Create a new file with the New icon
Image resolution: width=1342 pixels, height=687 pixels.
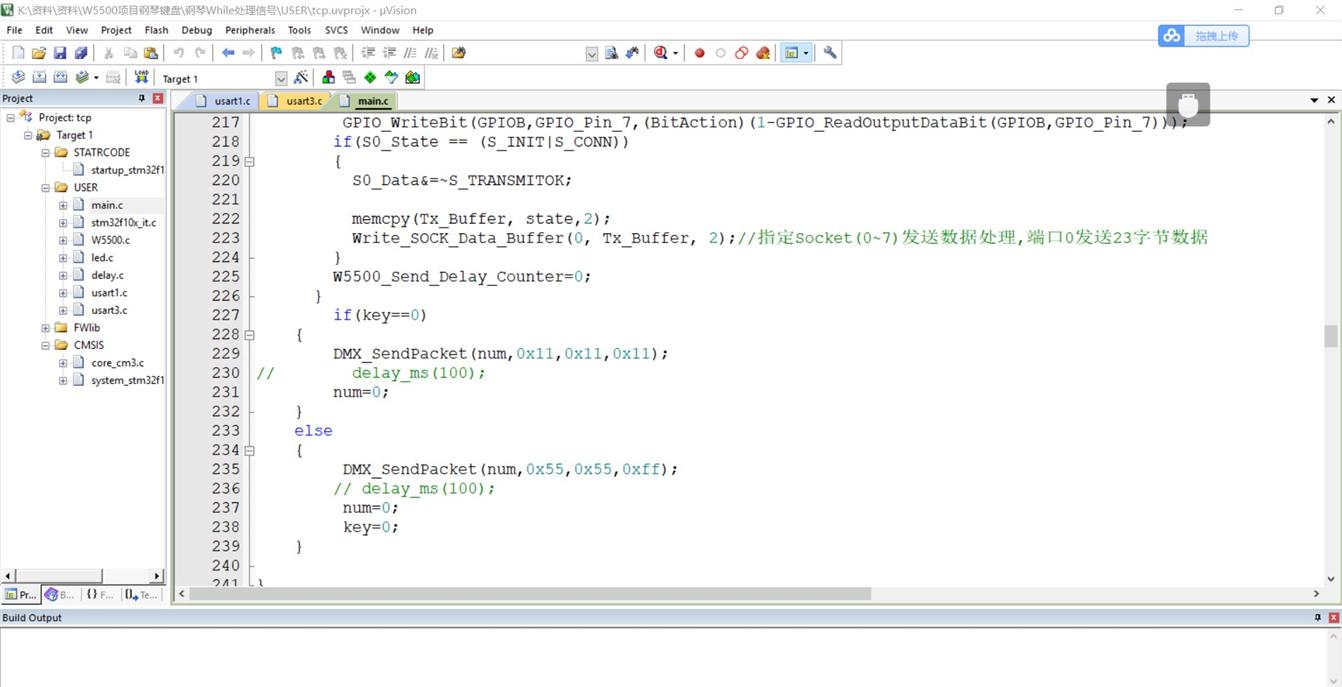pyautogui.click(x=18, y=53)
